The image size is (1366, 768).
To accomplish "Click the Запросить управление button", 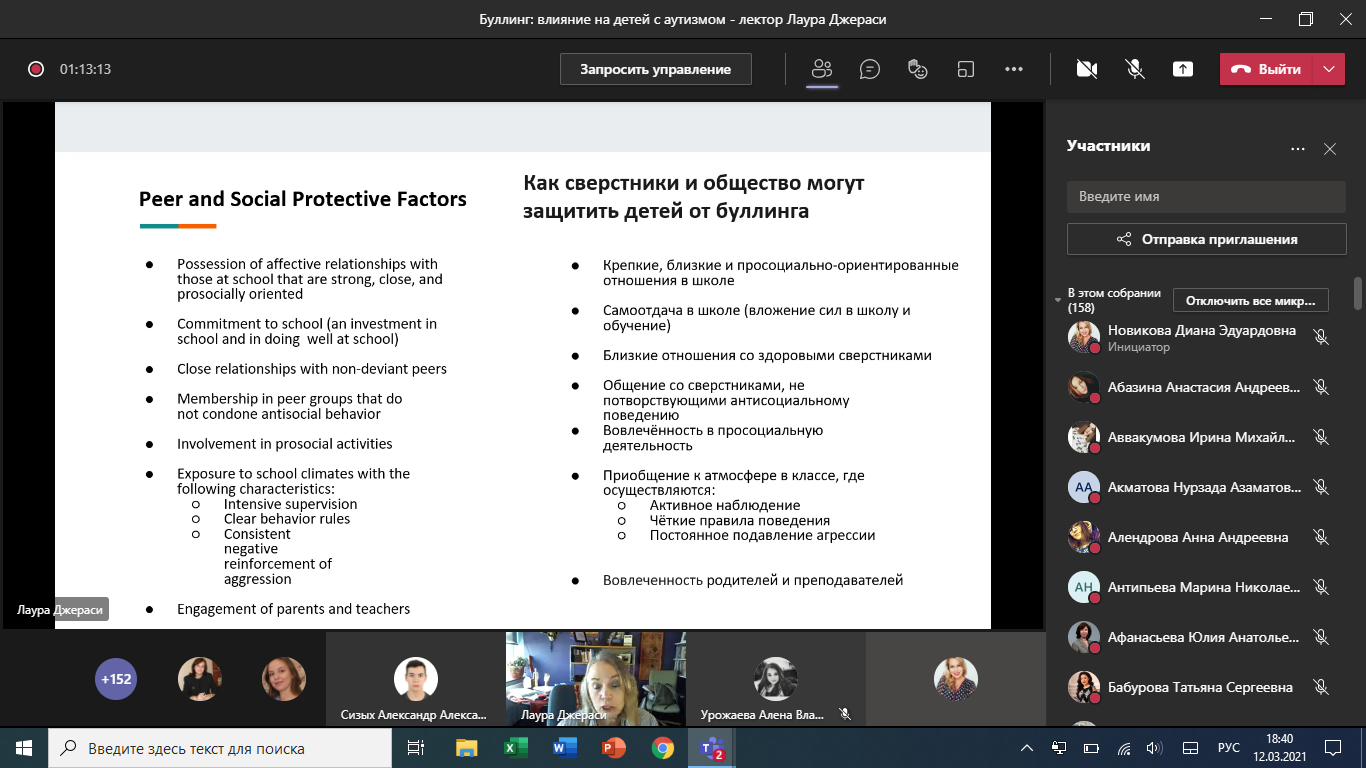I will (x=656, y=69).
